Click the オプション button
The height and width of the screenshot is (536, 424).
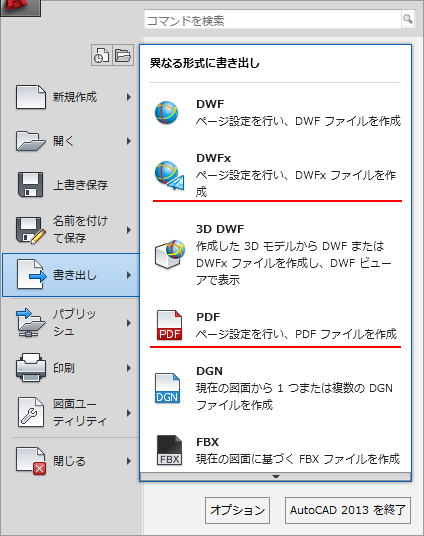coord(238,510)
